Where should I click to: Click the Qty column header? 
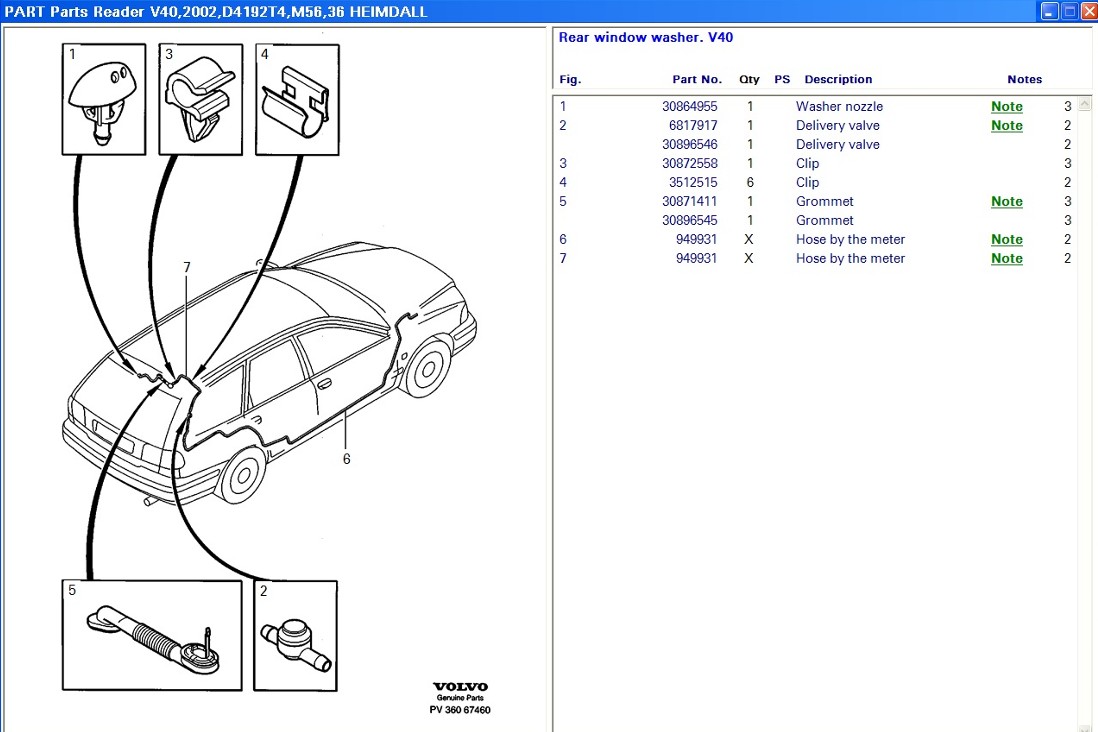pos(749,79)
